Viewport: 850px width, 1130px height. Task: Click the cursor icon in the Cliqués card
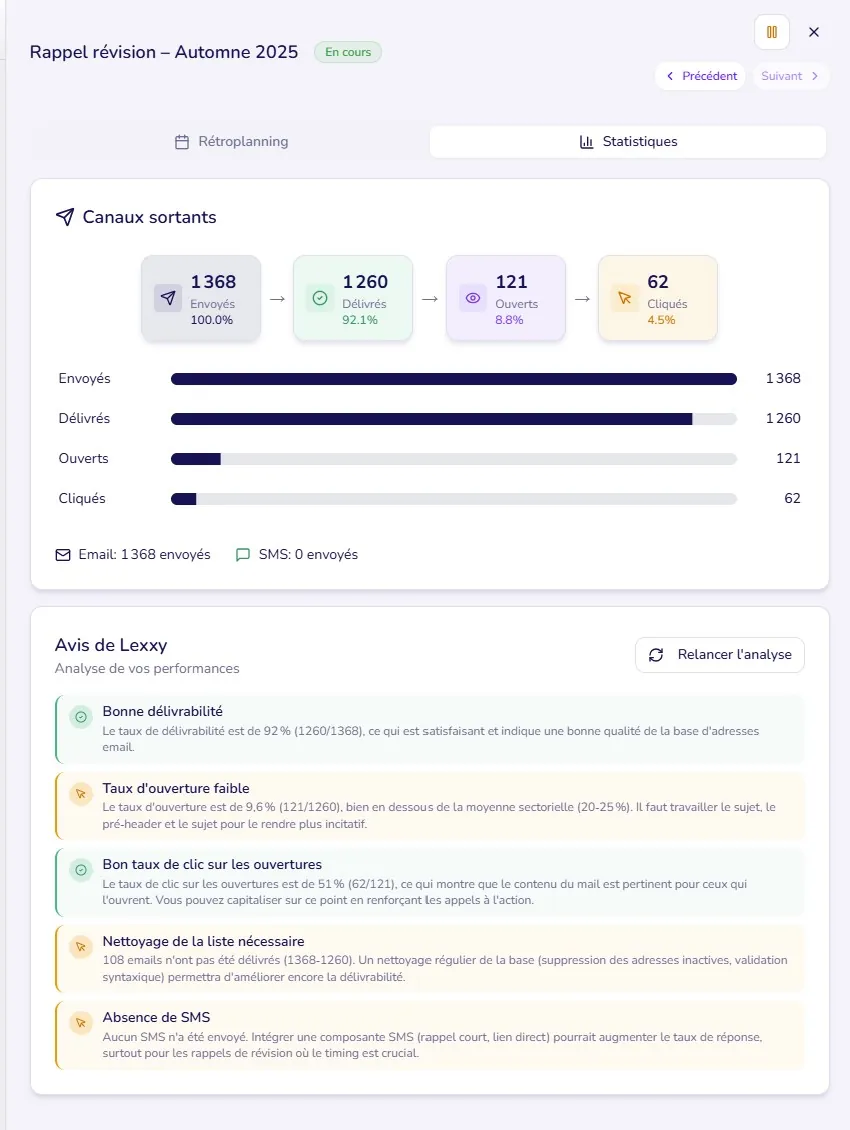[625, 298]
